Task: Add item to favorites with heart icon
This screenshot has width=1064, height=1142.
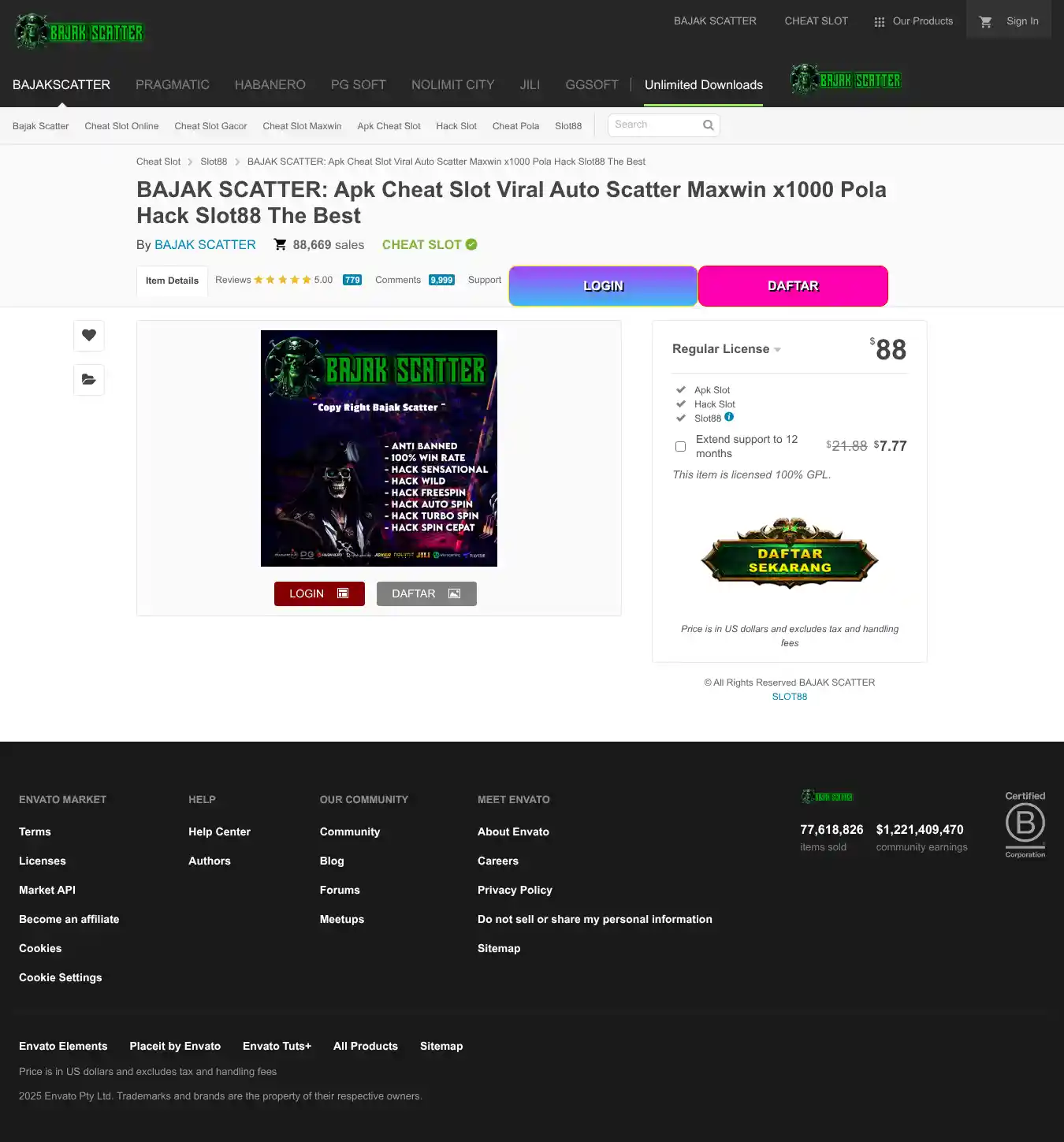Action: pos(89,335)
